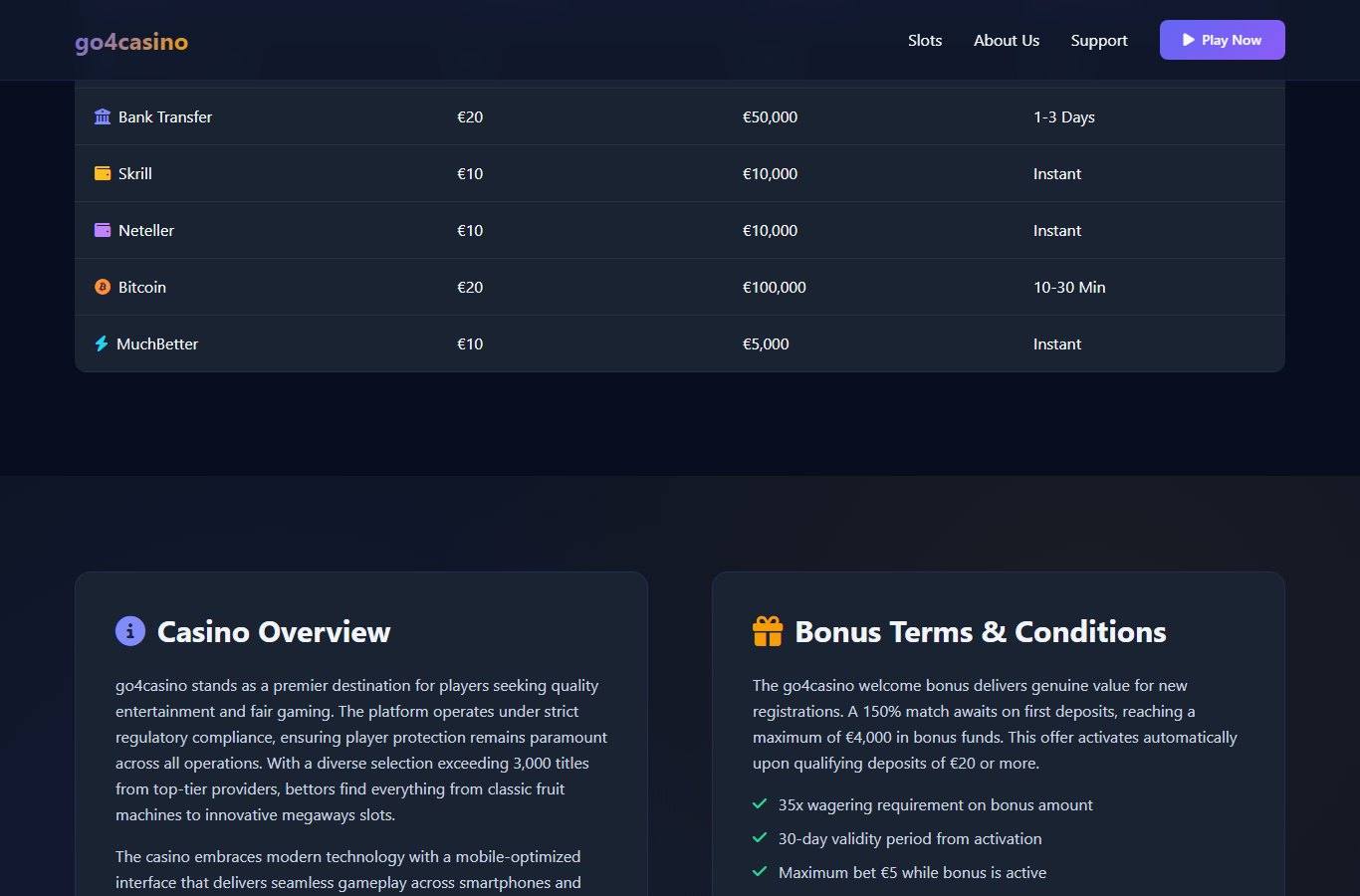Click the Bank Transfer bank icon
This screenshot has height=896, width=1360.
coord(103,116)
